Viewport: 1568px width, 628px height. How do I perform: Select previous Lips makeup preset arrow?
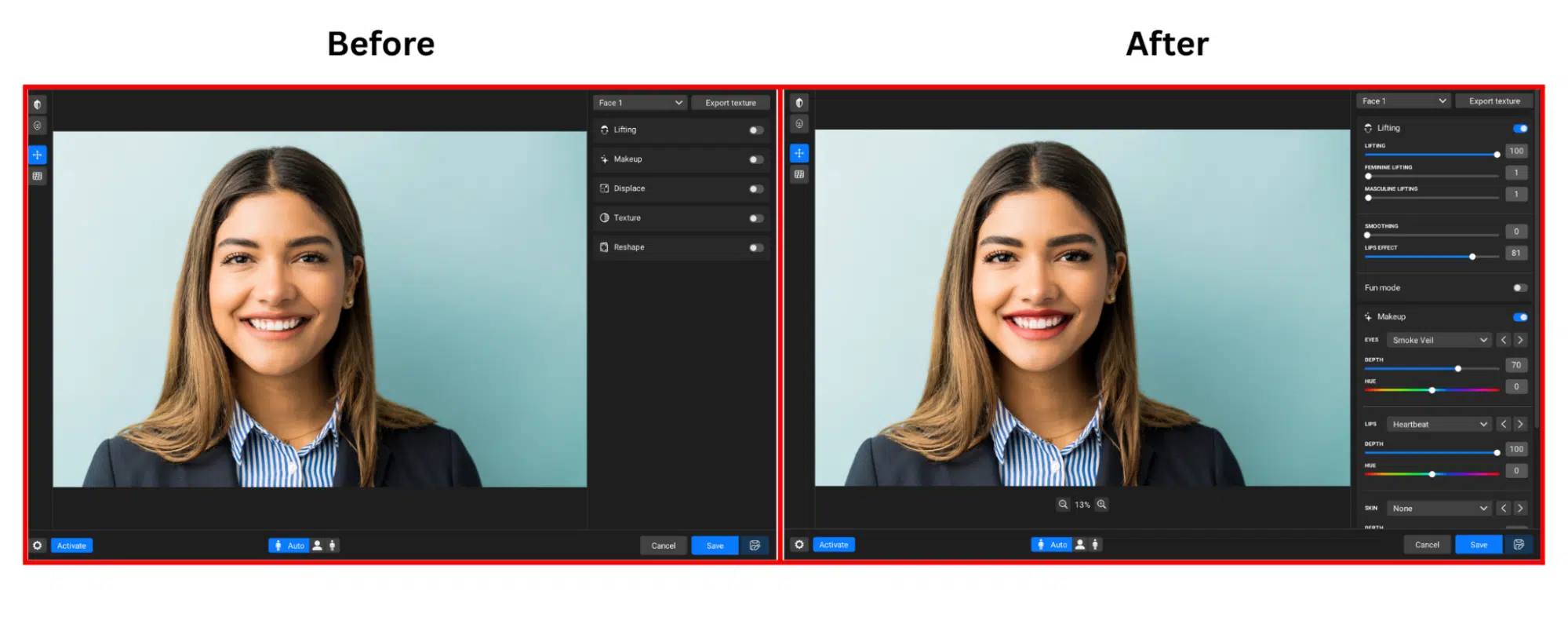(x=1504, y=424)
